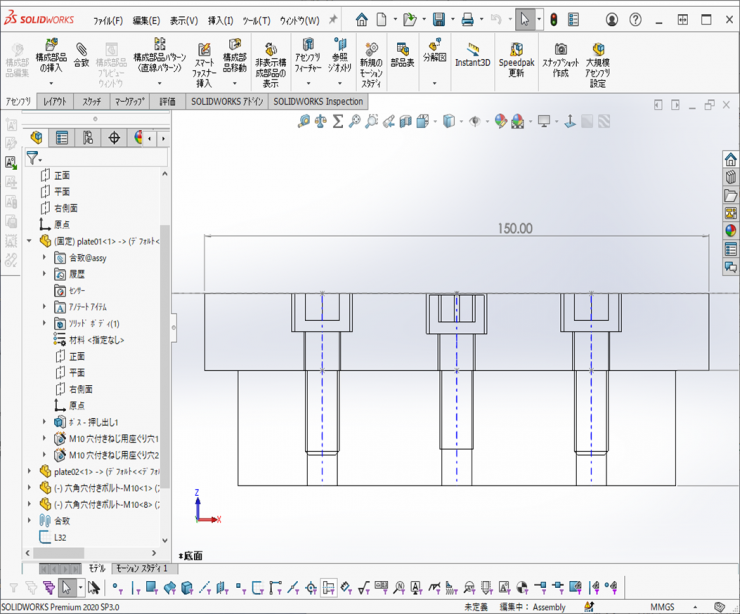Collapse the (固定) plate01<1> tree node
The image size is (740, 614).
pyautogui.click(x=30, y=241)
